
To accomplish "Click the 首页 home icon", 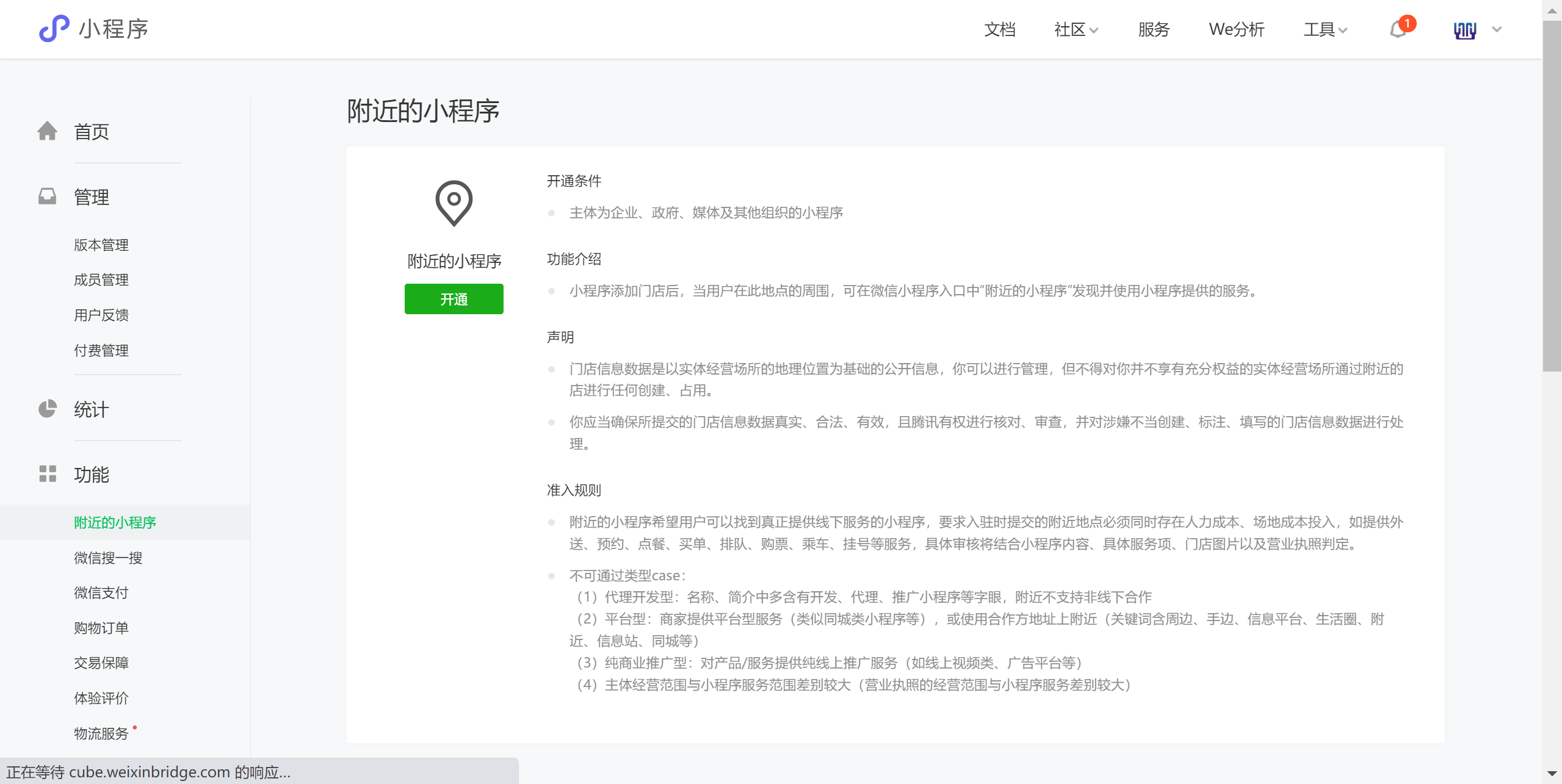I will click(x=47, y=131).
